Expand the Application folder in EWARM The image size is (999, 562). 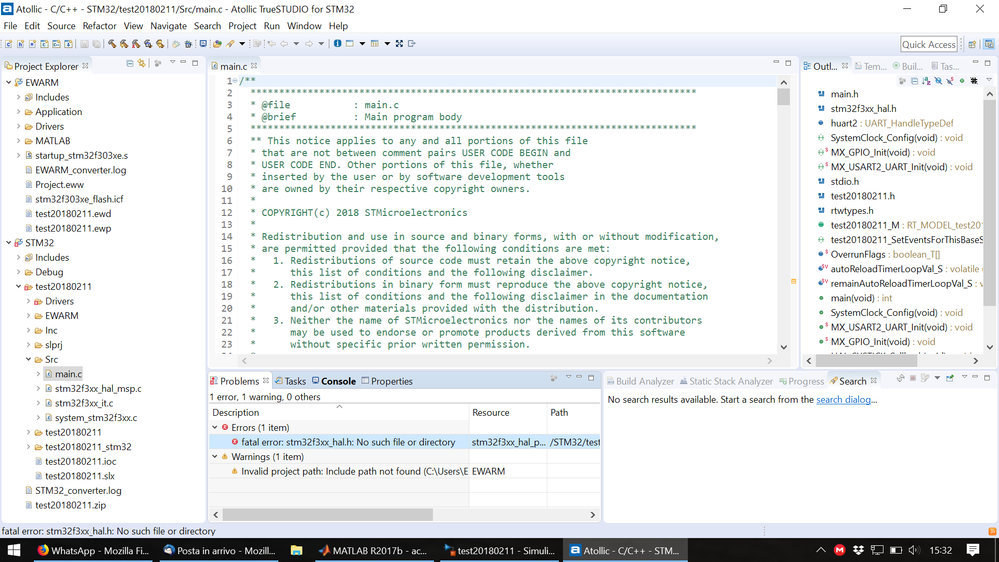[18, 112]
